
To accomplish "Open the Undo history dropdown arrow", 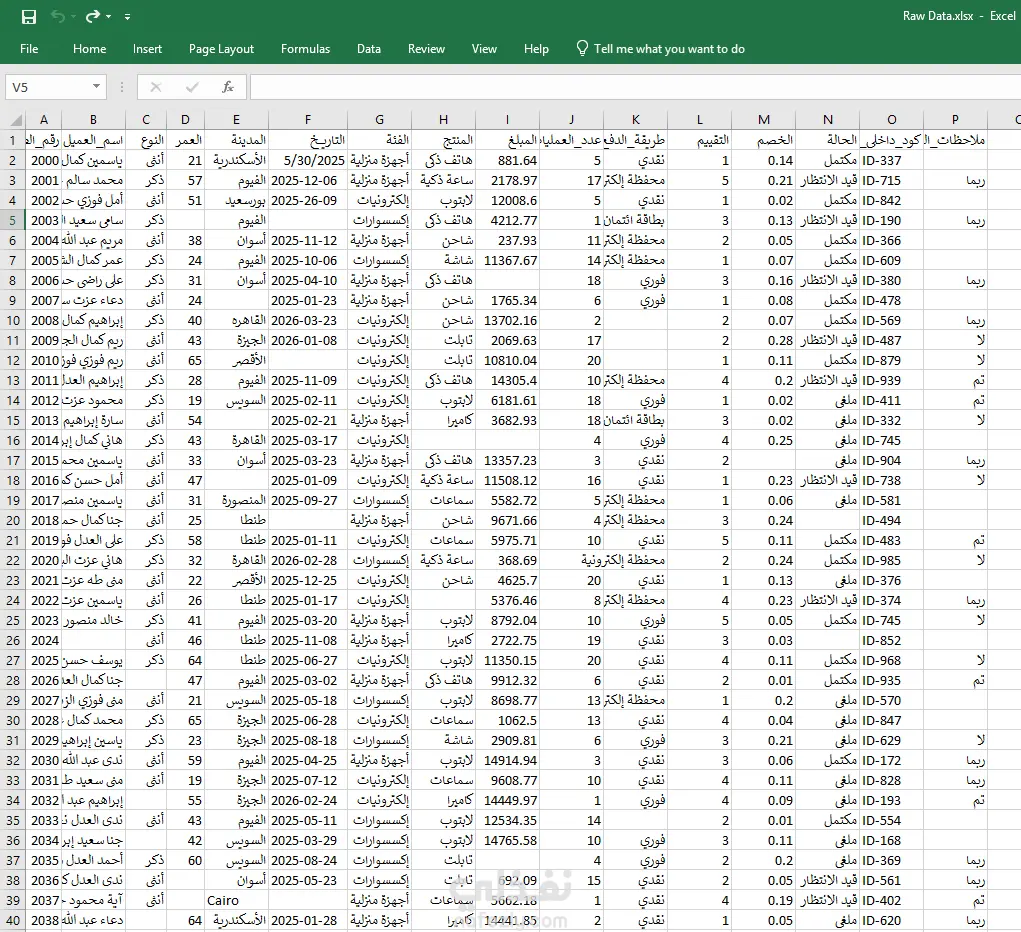I will [73, 16].
